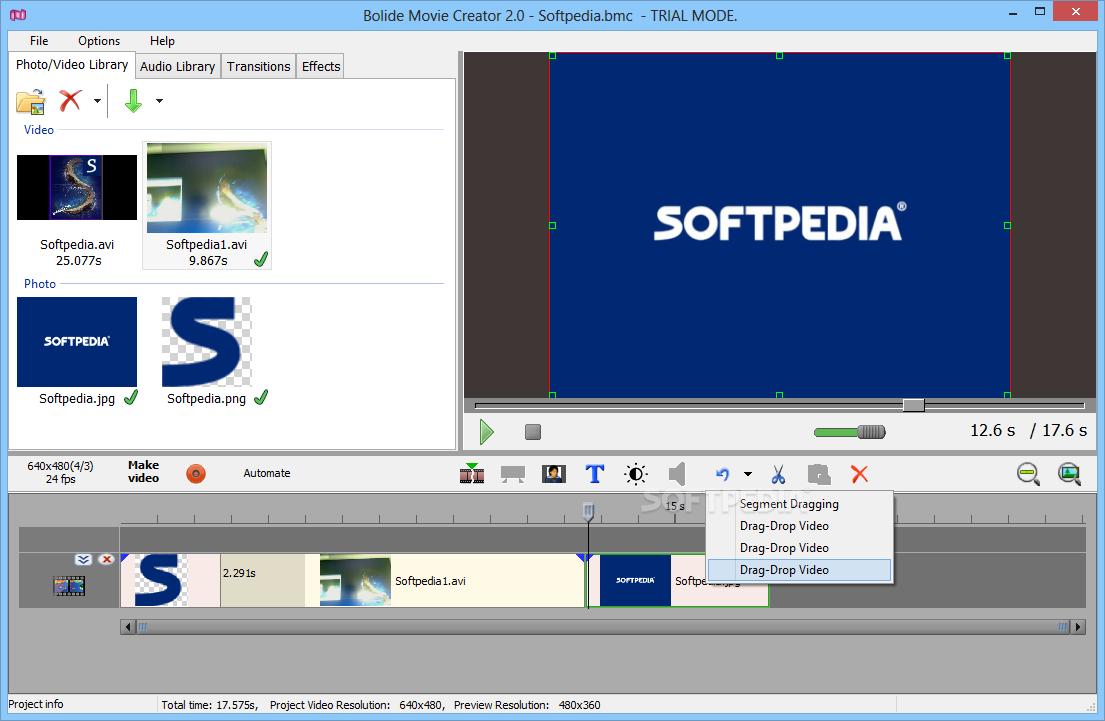Open the File menu
The width and height of the screenshot is (1105, 721).
[x=39, y=41]
